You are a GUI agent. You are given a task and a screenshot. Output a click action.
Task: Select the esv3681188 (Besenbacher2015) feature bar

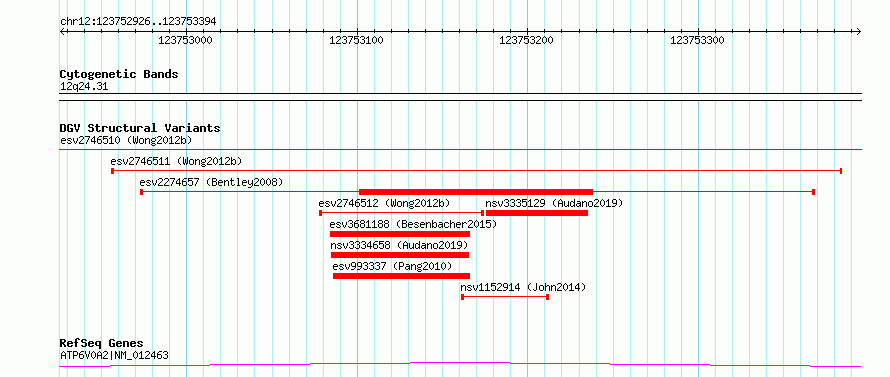point(400,234)
